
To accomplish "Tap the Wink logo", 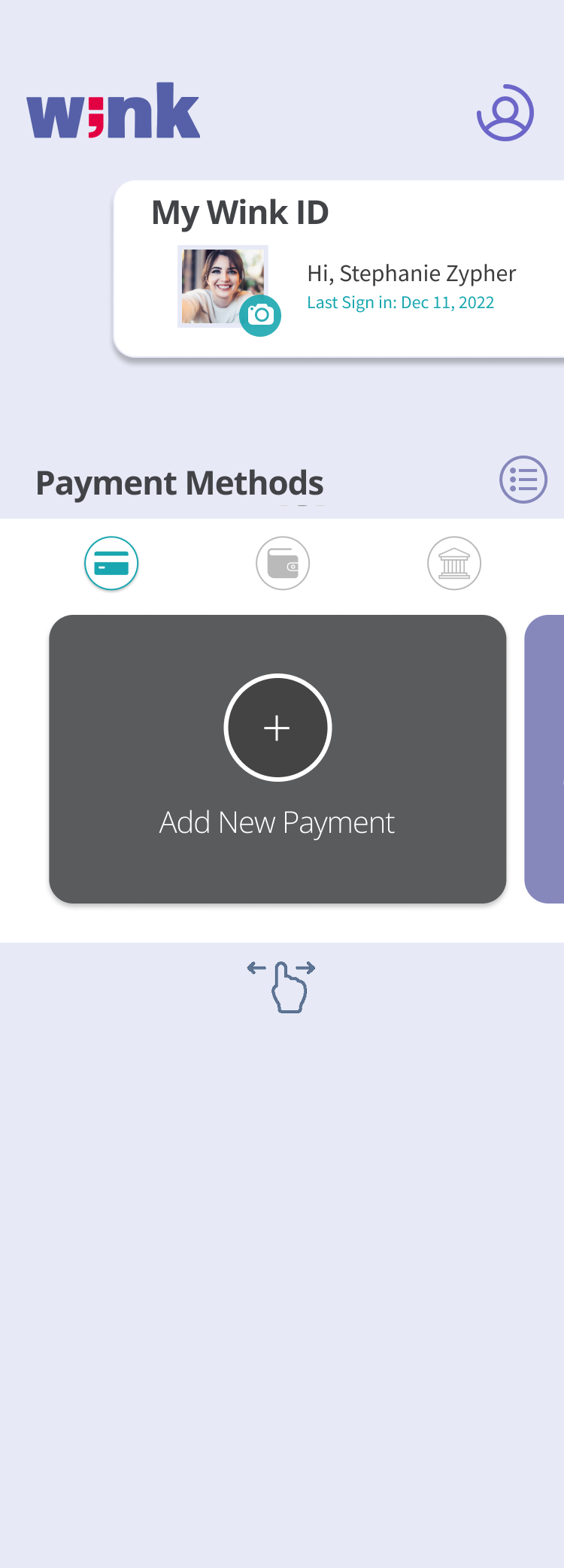I will [114, 110].
